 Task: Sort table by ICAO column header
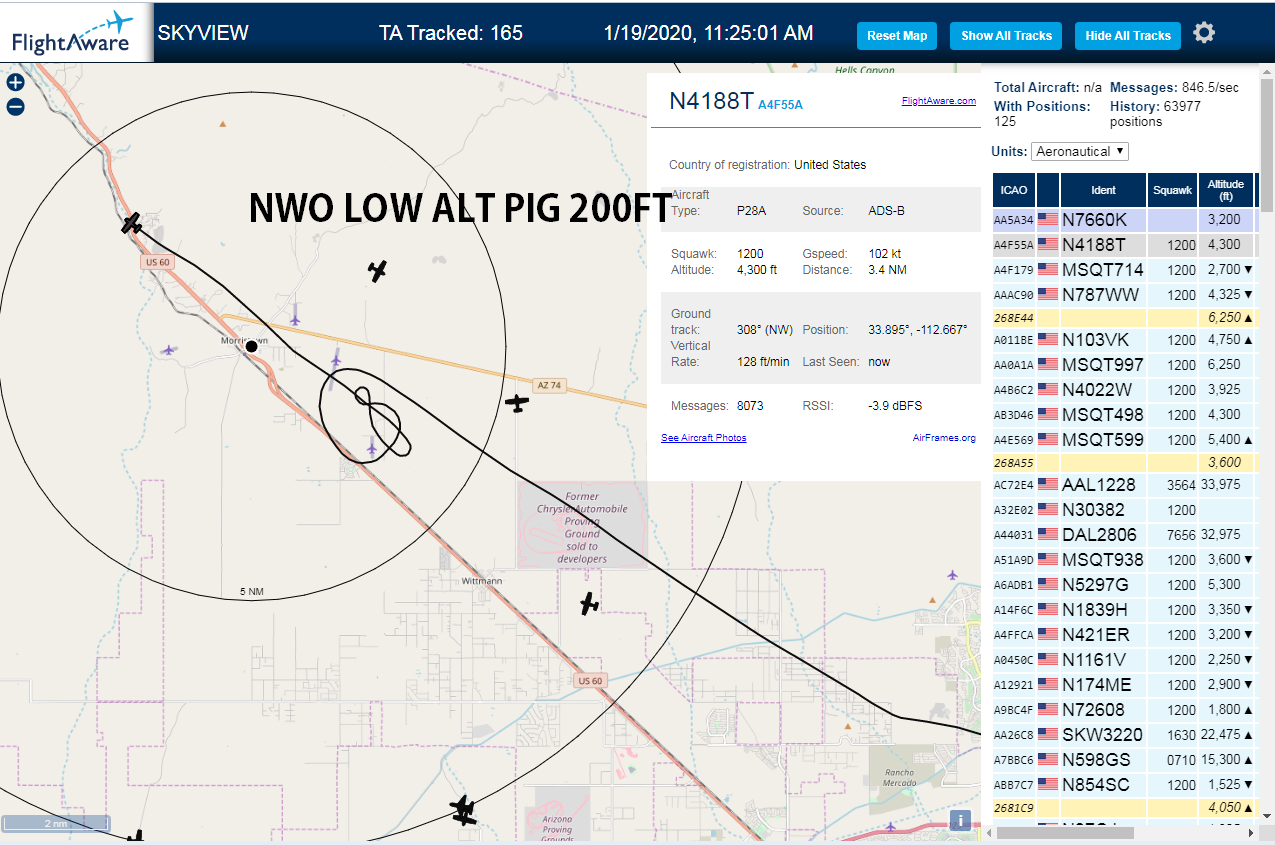pos(1014,190)
